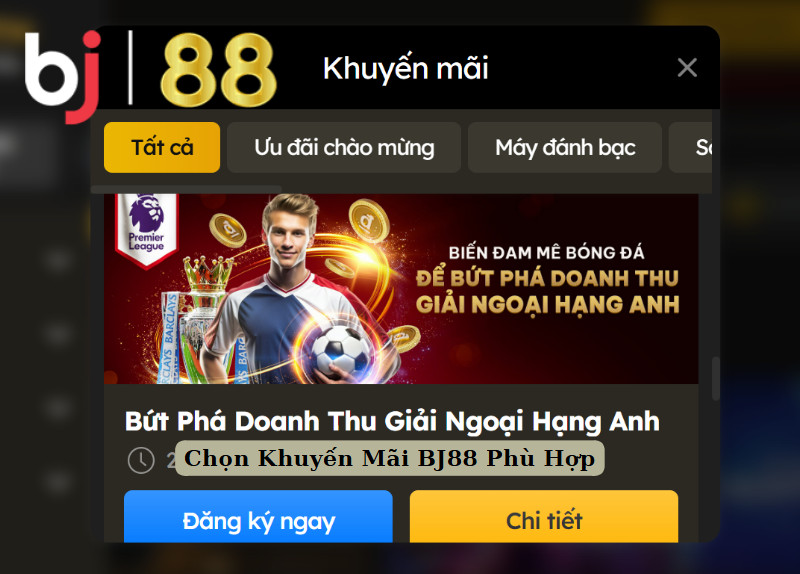Screen dimensions: 800x574
Task: Click the horizontal scrollbar under the tabs
Action: [186, 189]
